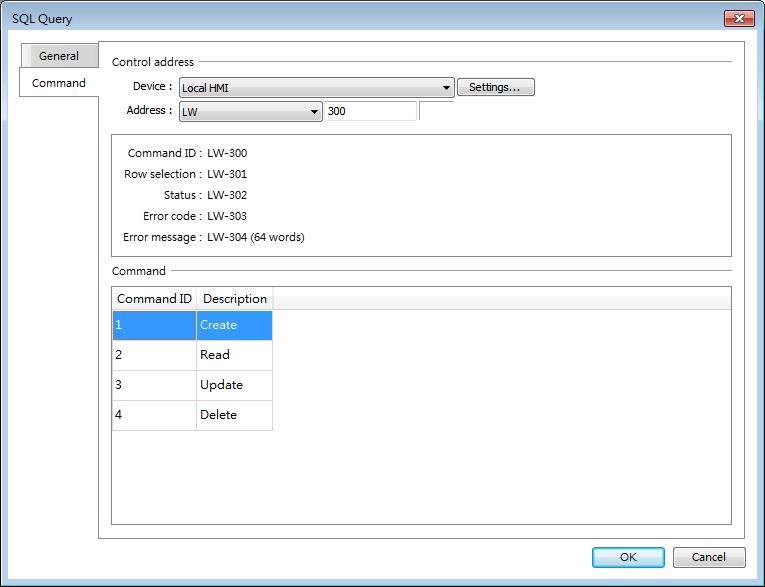Click the Command ID column header

coord(154,299)
